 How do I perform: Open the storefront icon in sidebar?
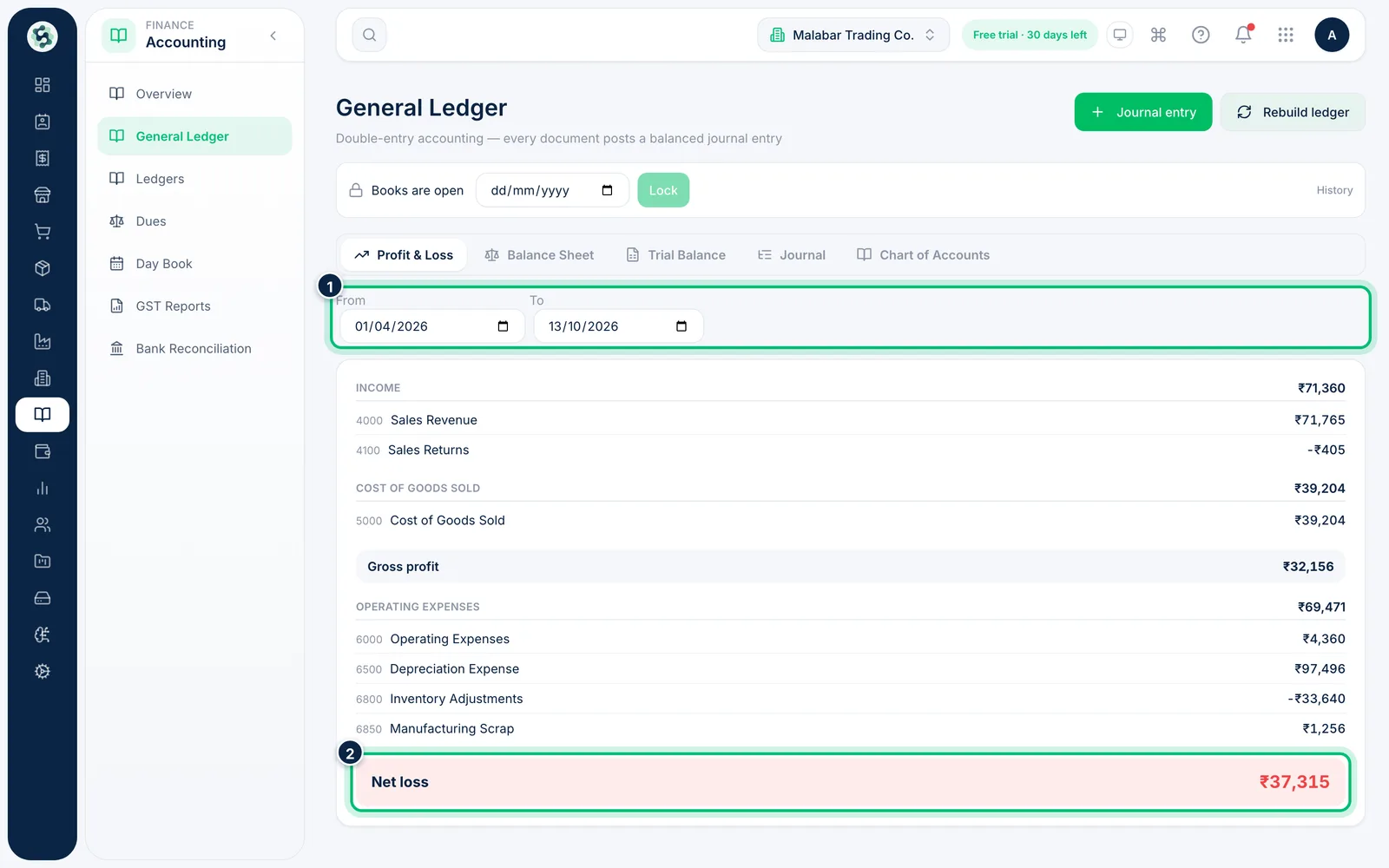(42, 195)
